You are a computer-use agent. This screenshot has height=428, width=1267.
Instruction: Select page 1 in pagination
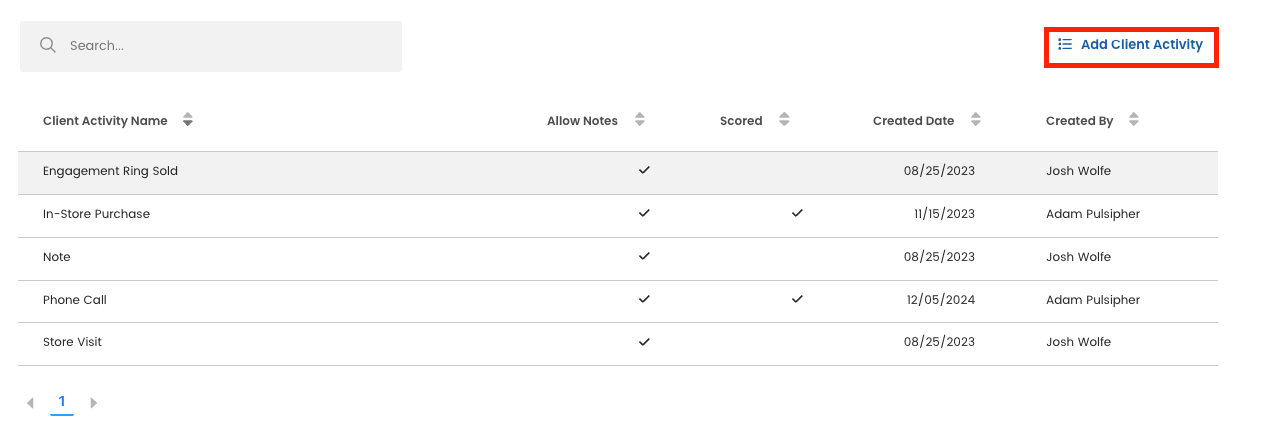(62, 402)
